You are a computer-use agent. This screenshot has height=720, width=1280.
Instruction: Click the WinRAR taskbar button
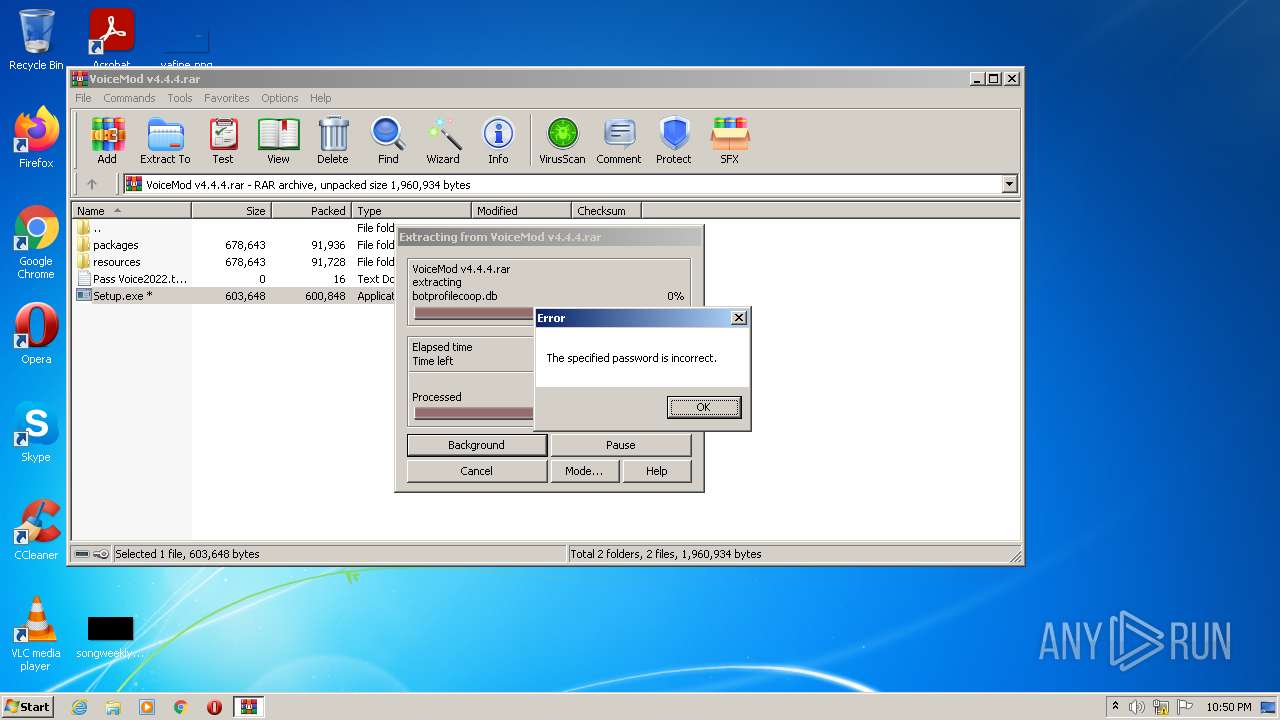pos(248,707)
